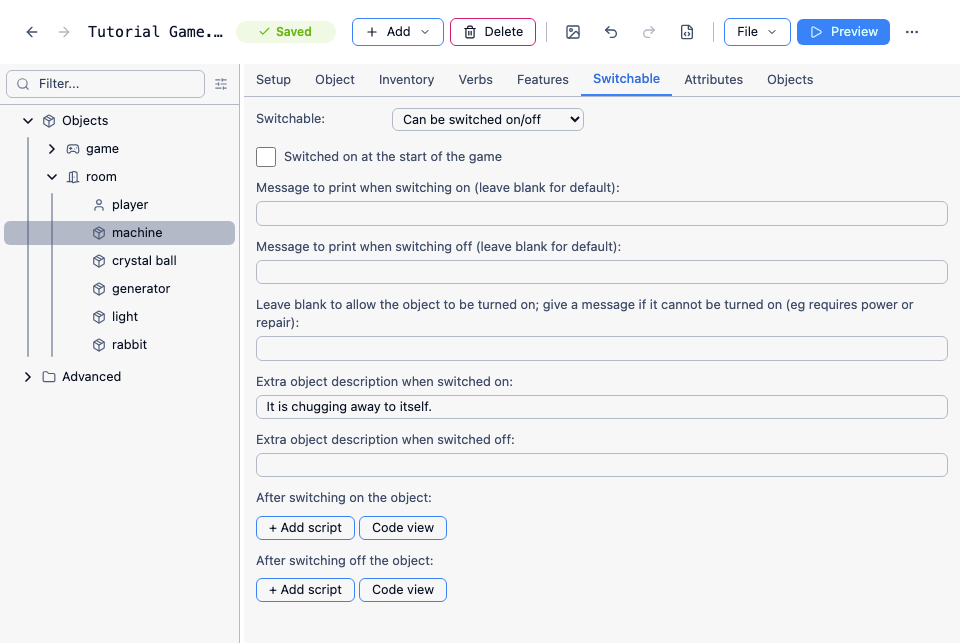Click the switching on message field
The width and height of the screenshot is (960, 643).
pos(602,214)
